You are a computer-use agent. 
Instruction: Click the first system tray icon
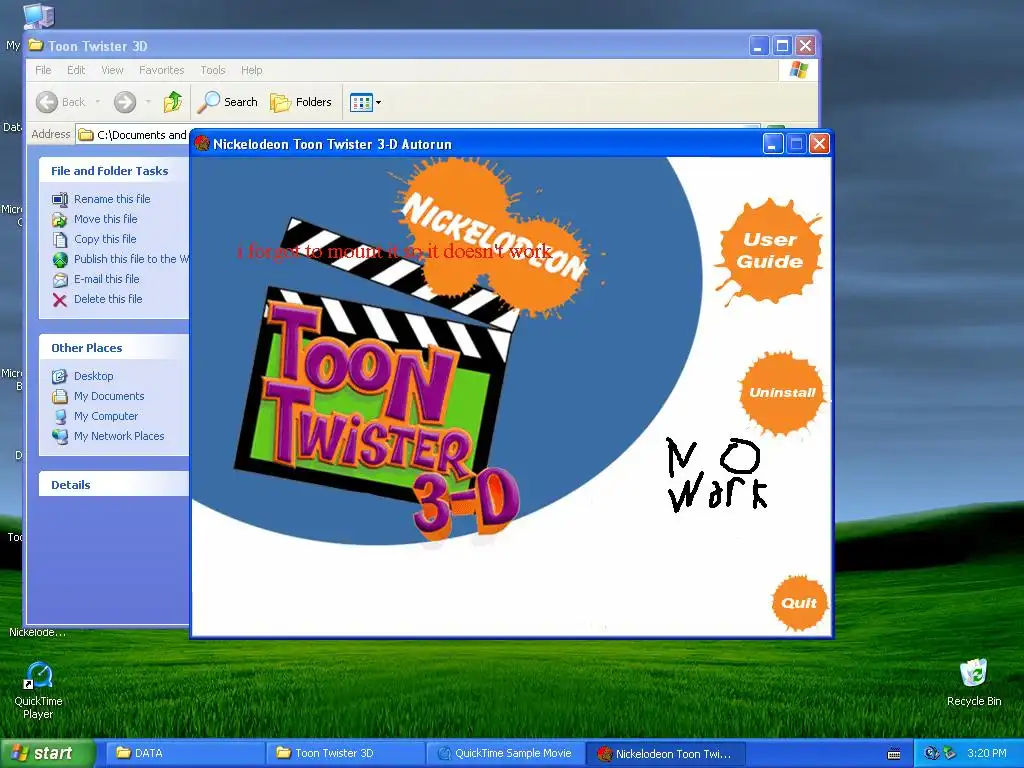[931, 753]
